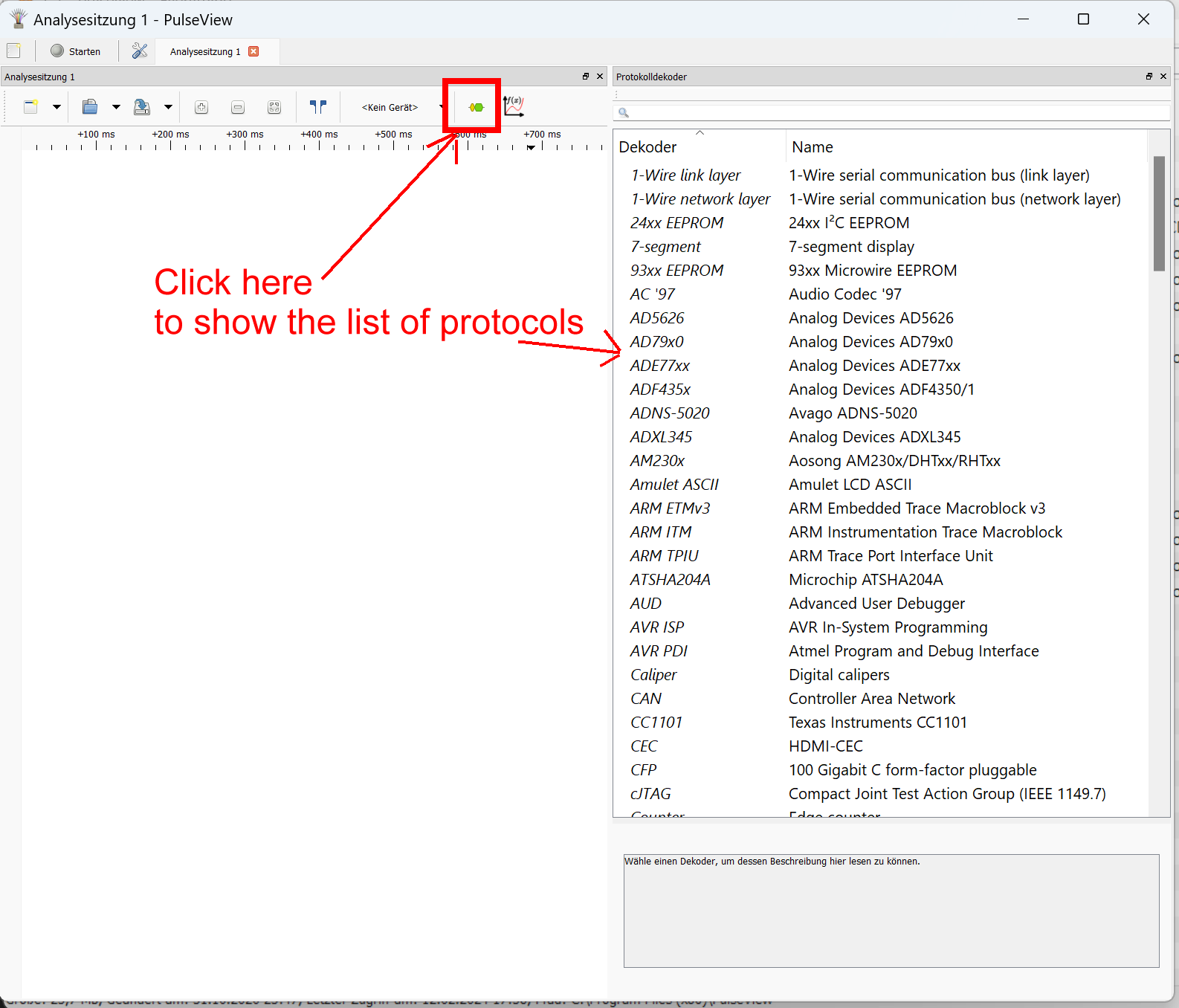Screen dimensions: 1179x1008
Task: Open settings wrench and screwdriver icon
Action: [x=140, y=51]
